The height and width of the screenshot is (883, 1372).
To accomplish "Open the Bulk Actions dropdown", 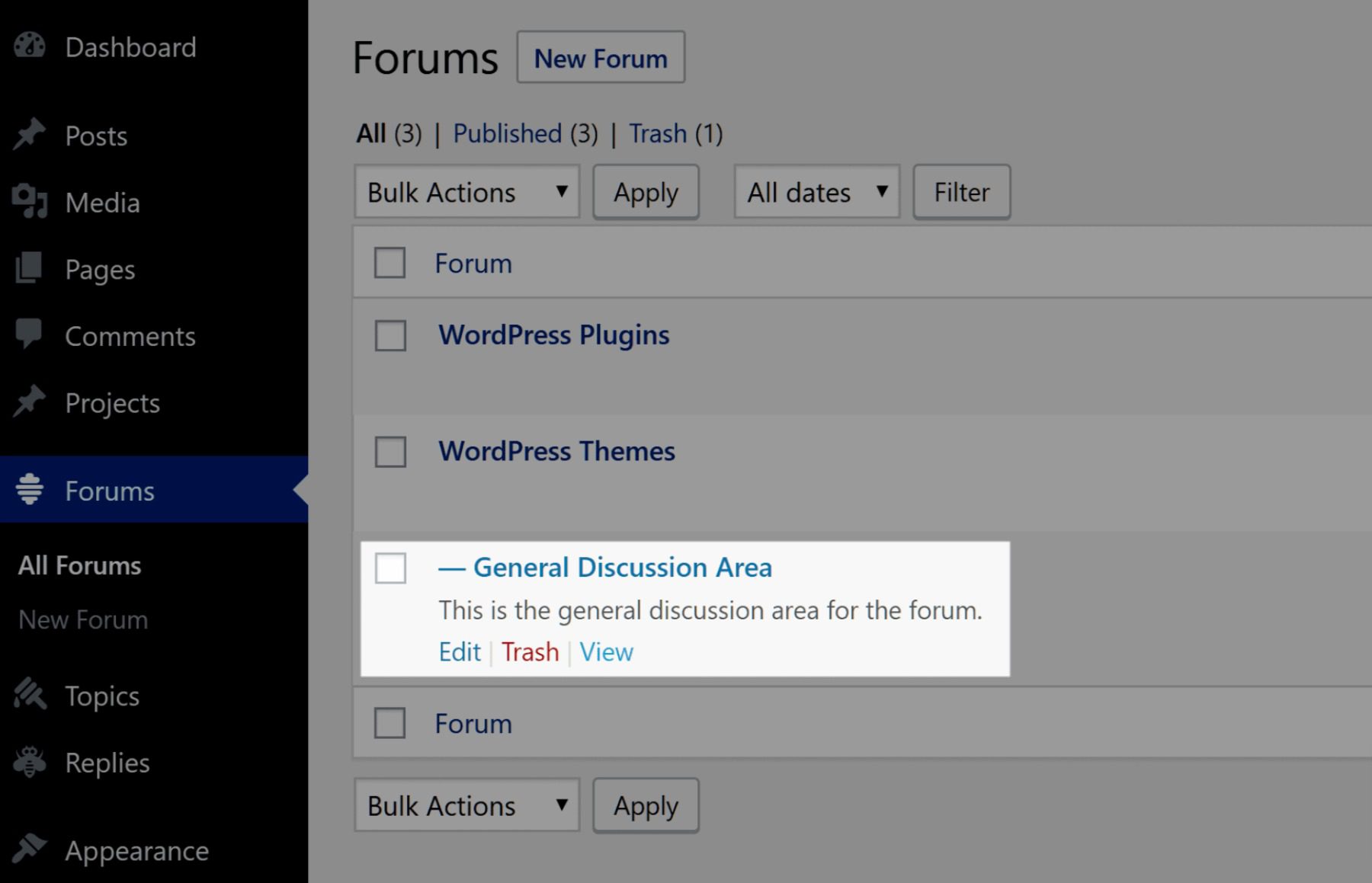I will click(x=466, y=192).
